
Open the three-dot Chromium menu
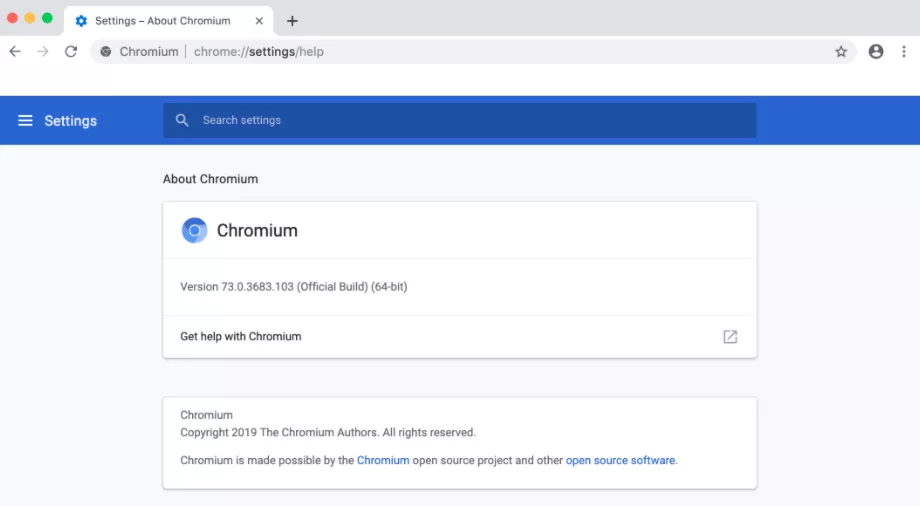904,52
